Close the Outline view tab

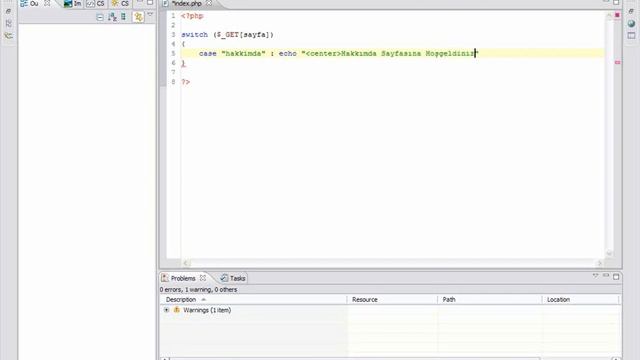click(47, 3)
